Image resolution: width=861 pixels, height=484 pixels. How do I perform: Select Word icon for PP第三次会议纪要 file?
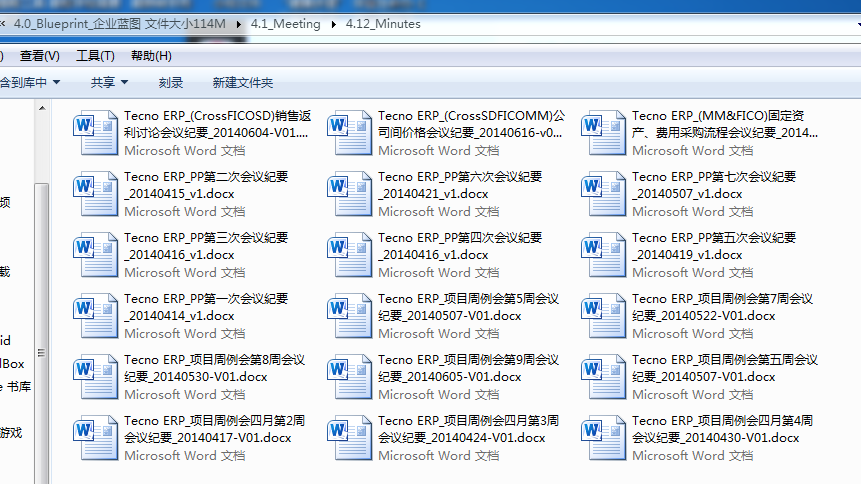pos(96,255)
